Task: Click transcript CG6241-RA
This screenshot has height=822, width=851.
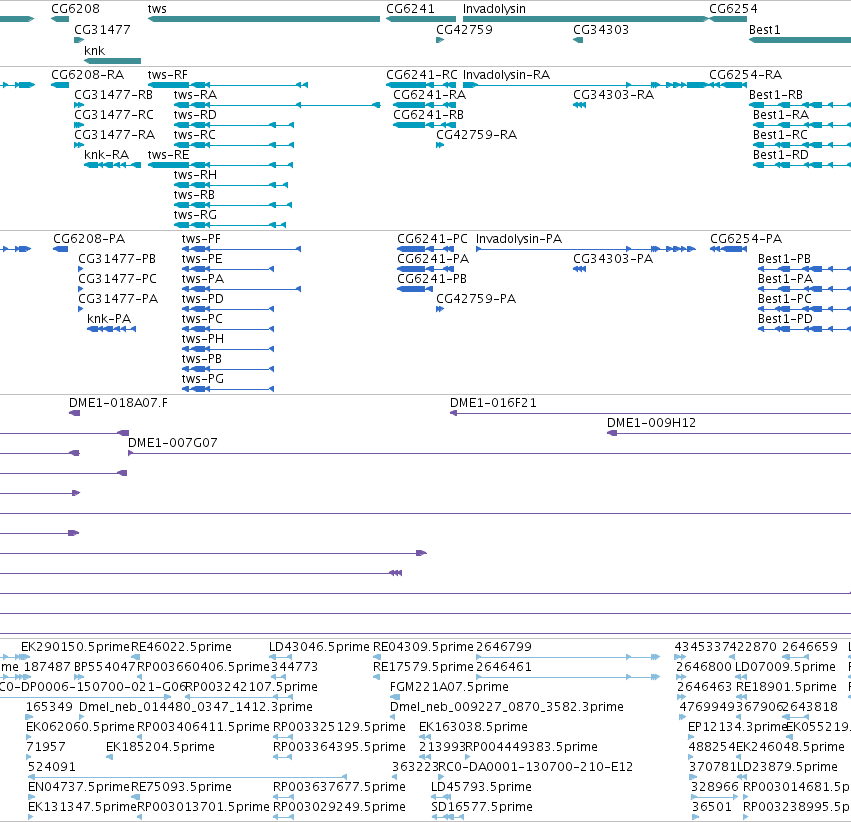Action: [424, 105]
